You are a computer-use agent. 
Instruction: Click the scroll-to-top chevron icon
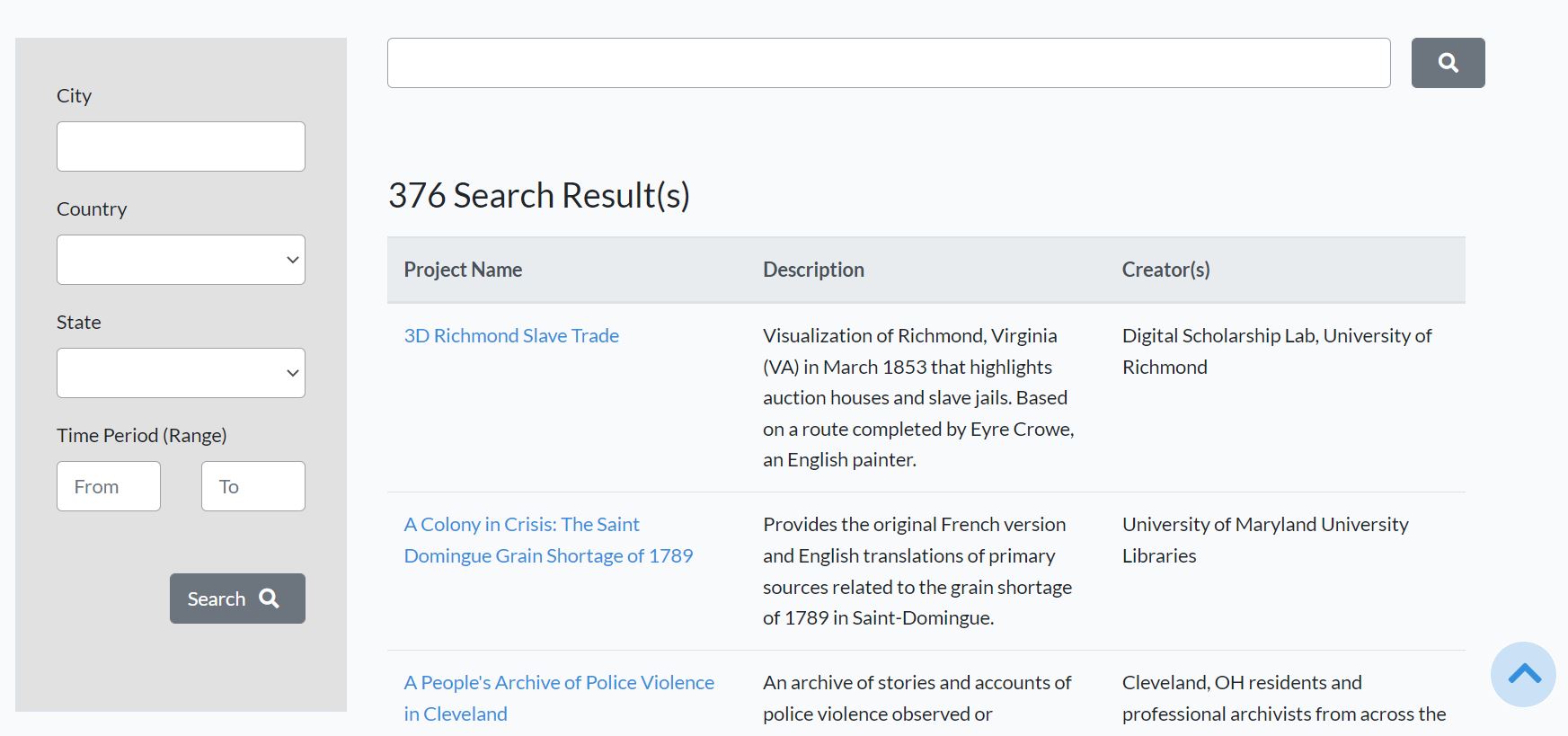point(1523,674)
